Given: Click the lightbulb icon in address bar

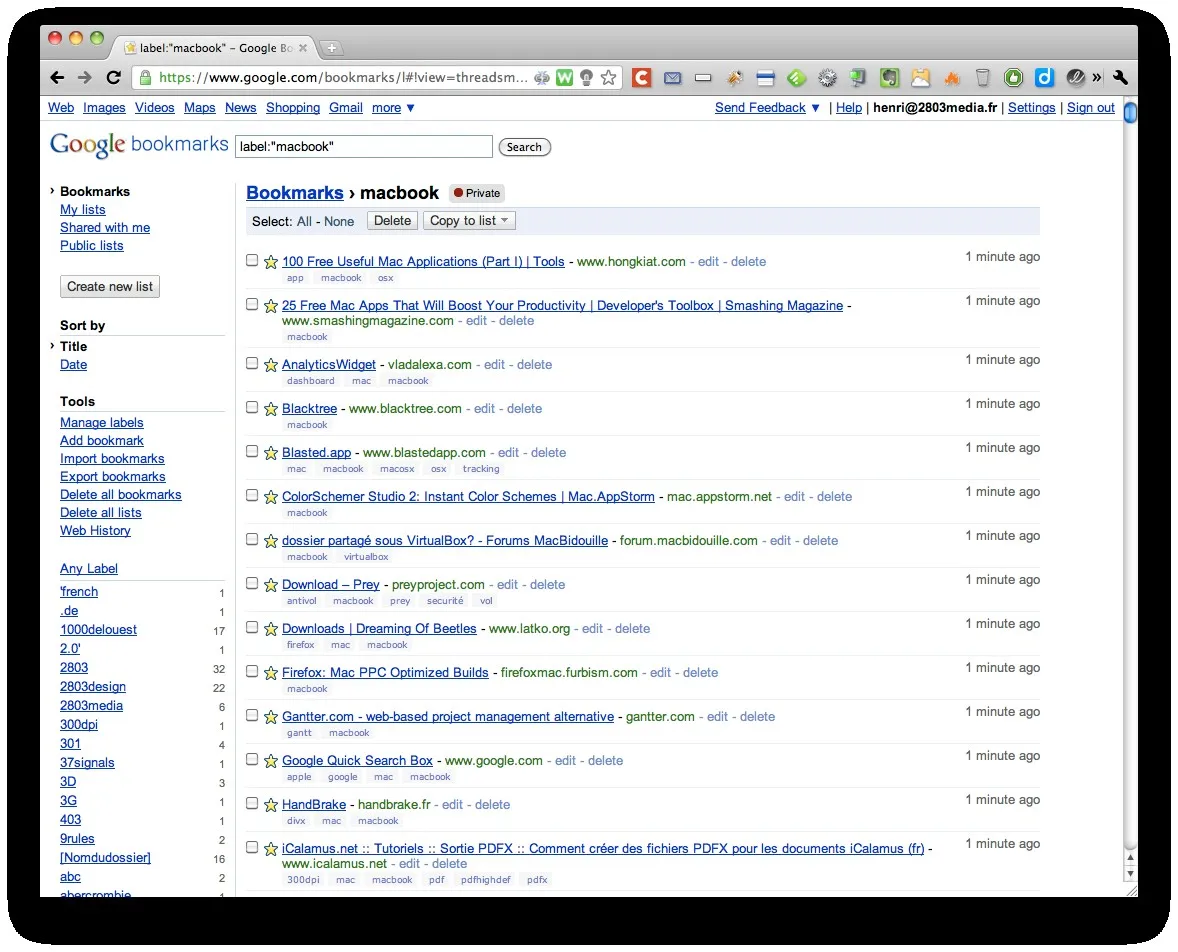Looking at the screenshot, I should coord(586,77).
